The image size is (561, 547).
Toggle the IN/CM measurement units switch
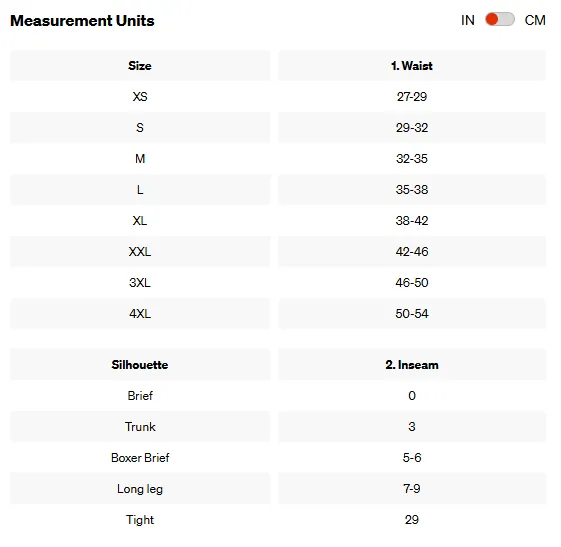tap(499, 20)
